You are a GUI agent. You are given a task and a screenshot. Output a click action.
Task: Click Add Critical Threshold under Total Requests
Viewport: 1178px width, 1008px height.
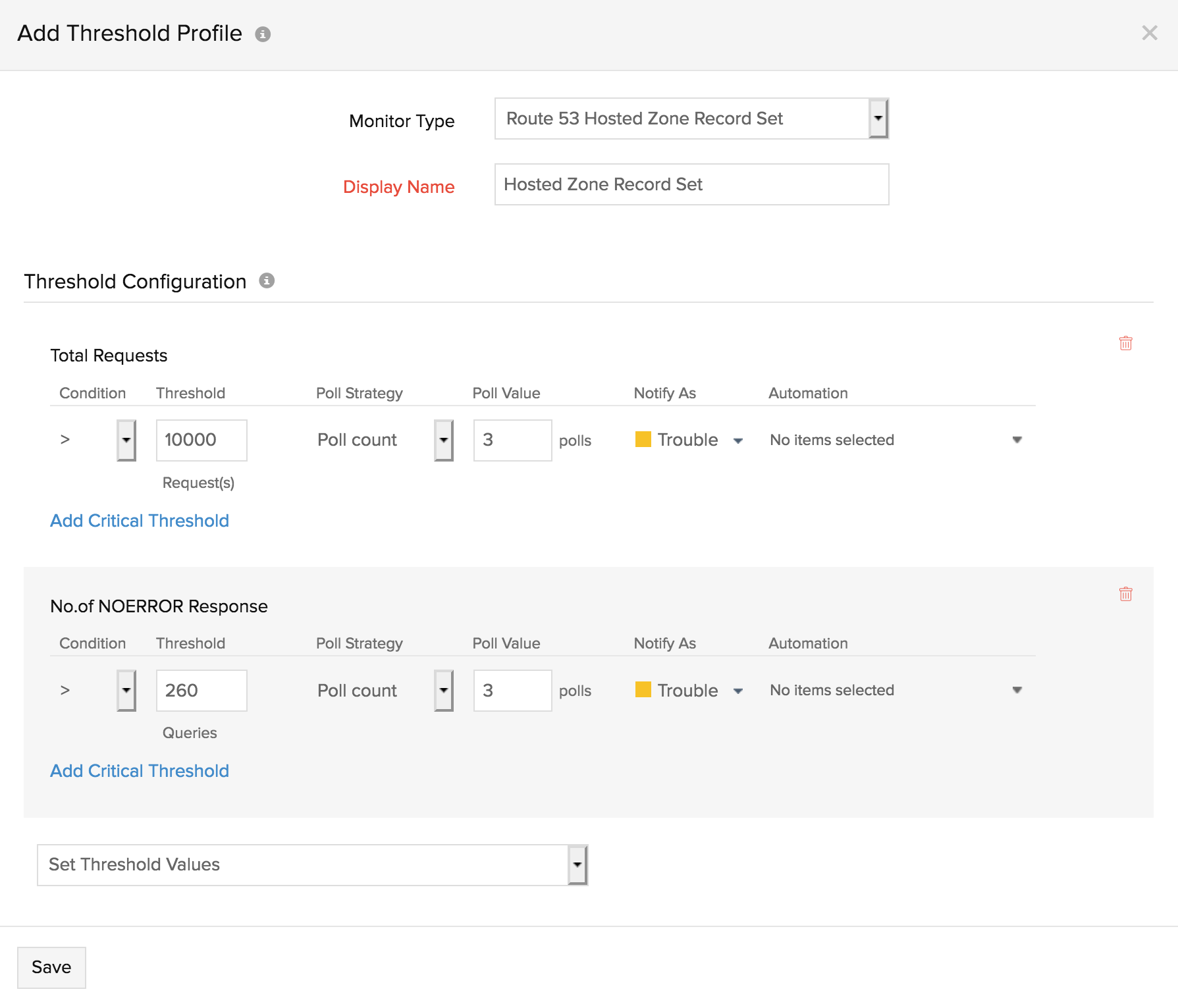tap(140, 521)
